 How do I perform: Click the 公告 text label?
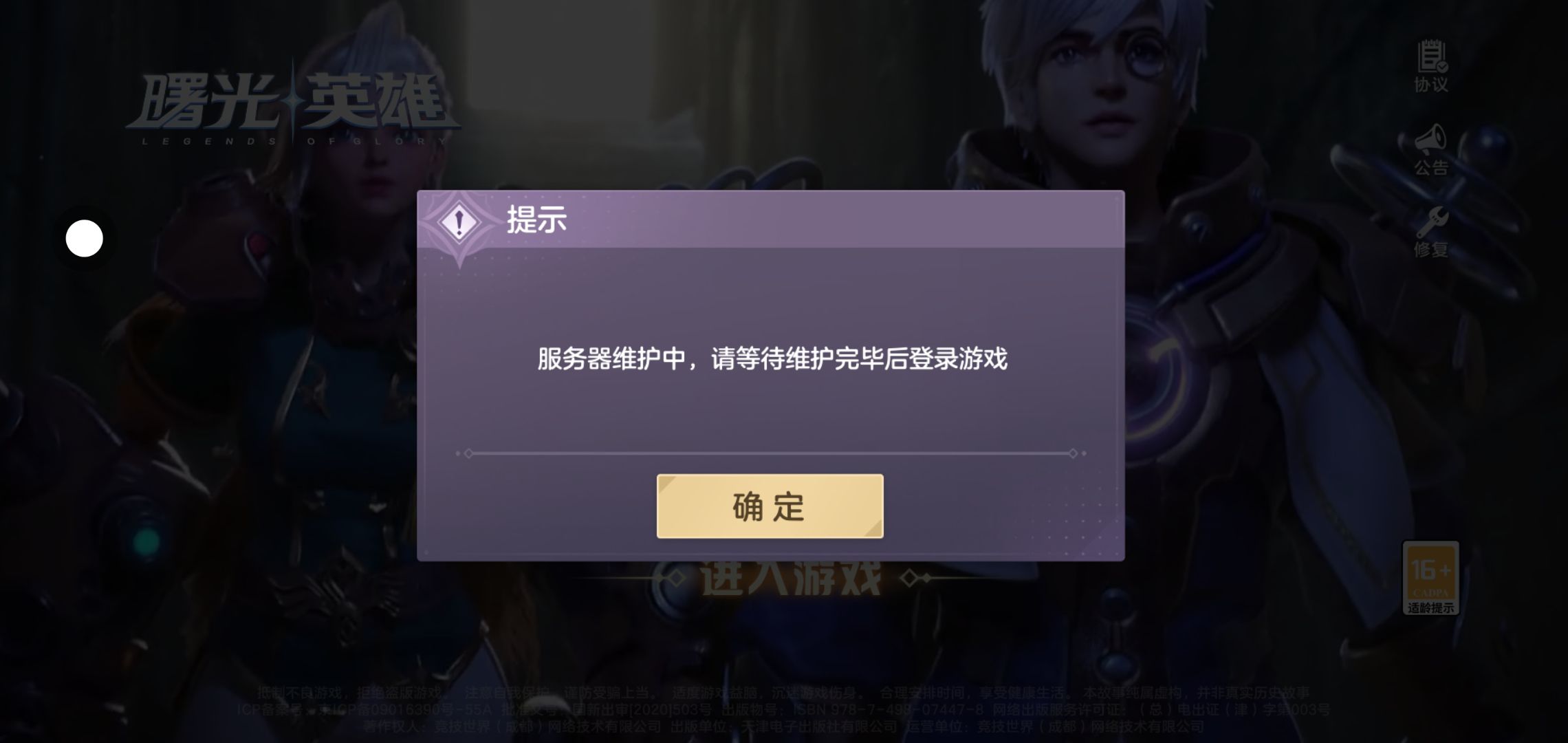tap(1431, 167)
